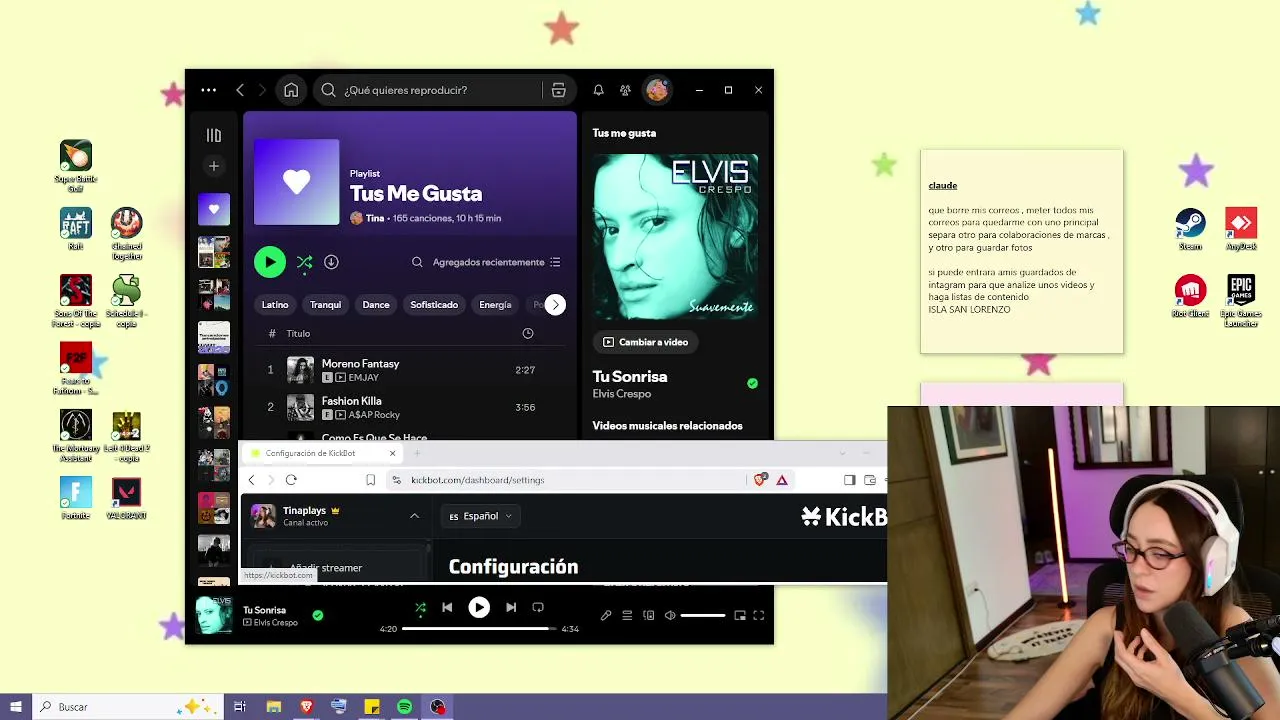The height and width of the screenshot is (720, 1280).
Task: Open the Spotify three-dot menu
Action: [x=208, y=90]
